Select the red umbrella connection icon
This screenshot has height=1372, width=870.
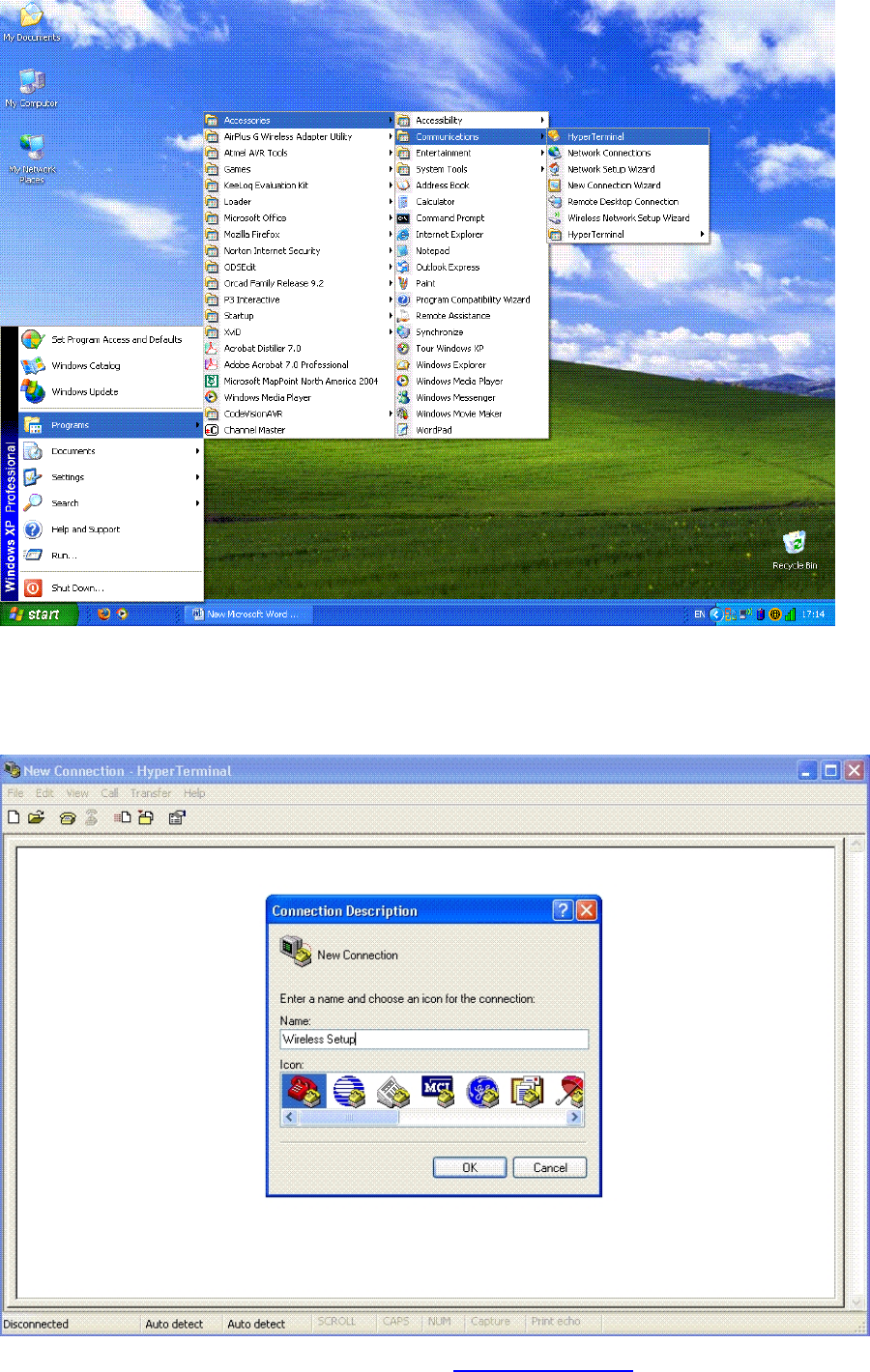pos(569,1091)
